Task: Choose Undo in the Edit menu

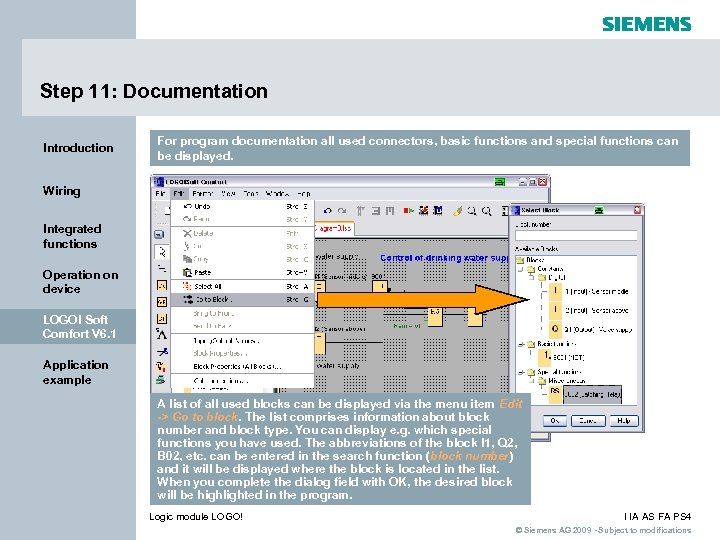Action: pyautogui.click(x=242, y=207)
